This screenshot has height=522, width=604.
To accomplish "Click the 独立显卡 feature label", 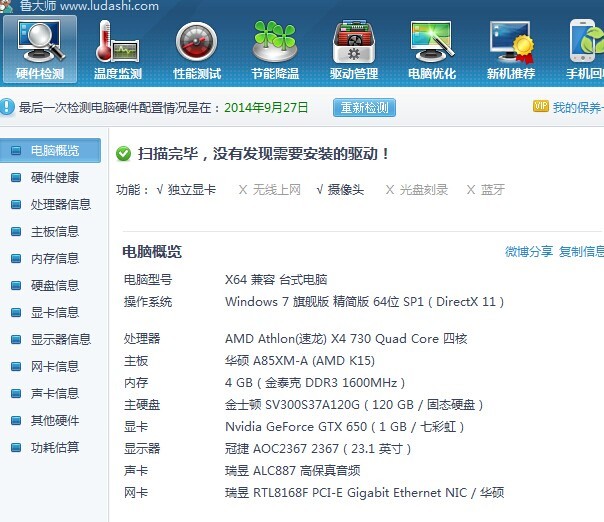I will pos(192,190).
